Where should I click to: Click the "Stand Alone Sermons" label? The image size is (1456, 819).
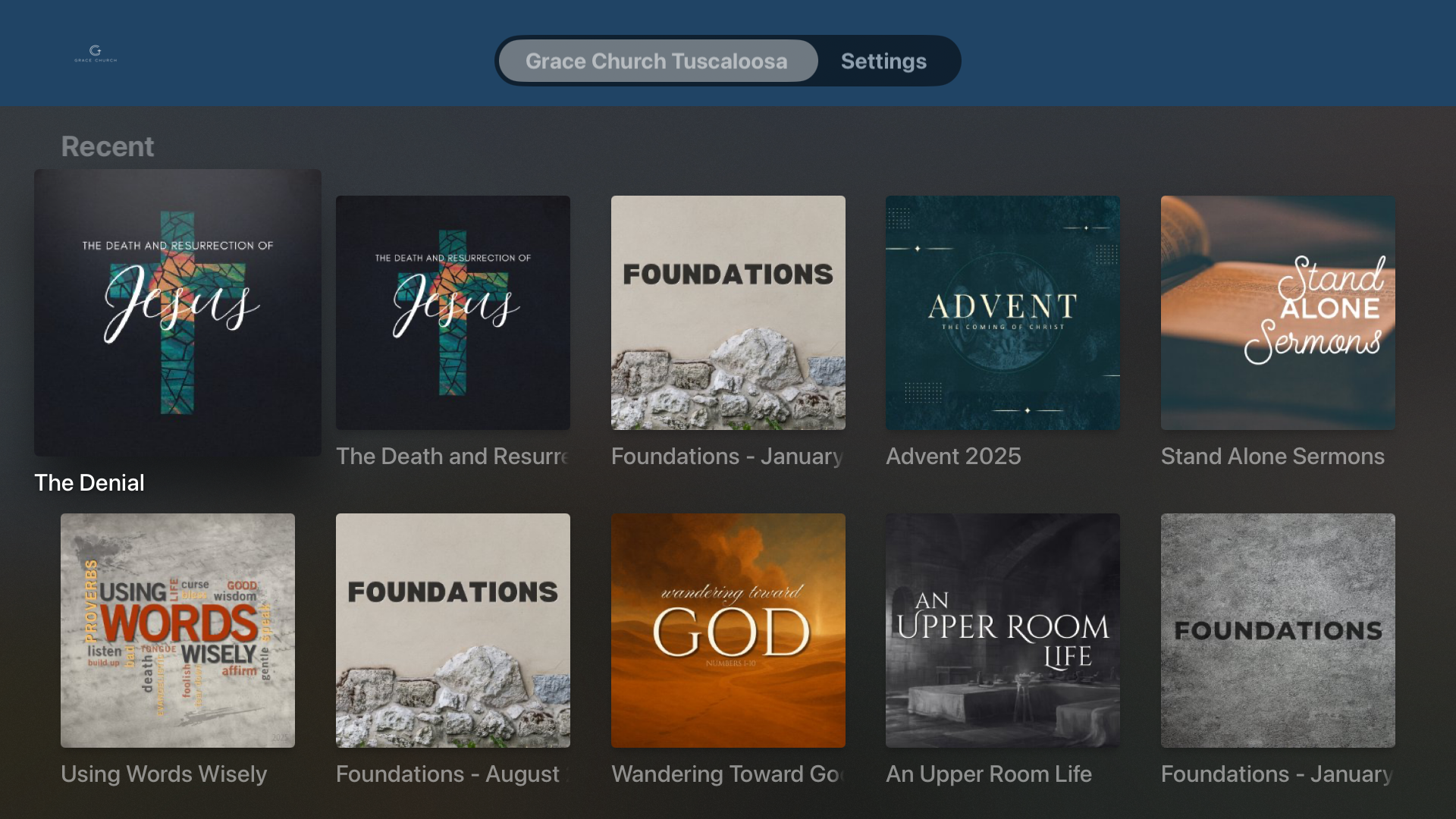pos(1272,456)
